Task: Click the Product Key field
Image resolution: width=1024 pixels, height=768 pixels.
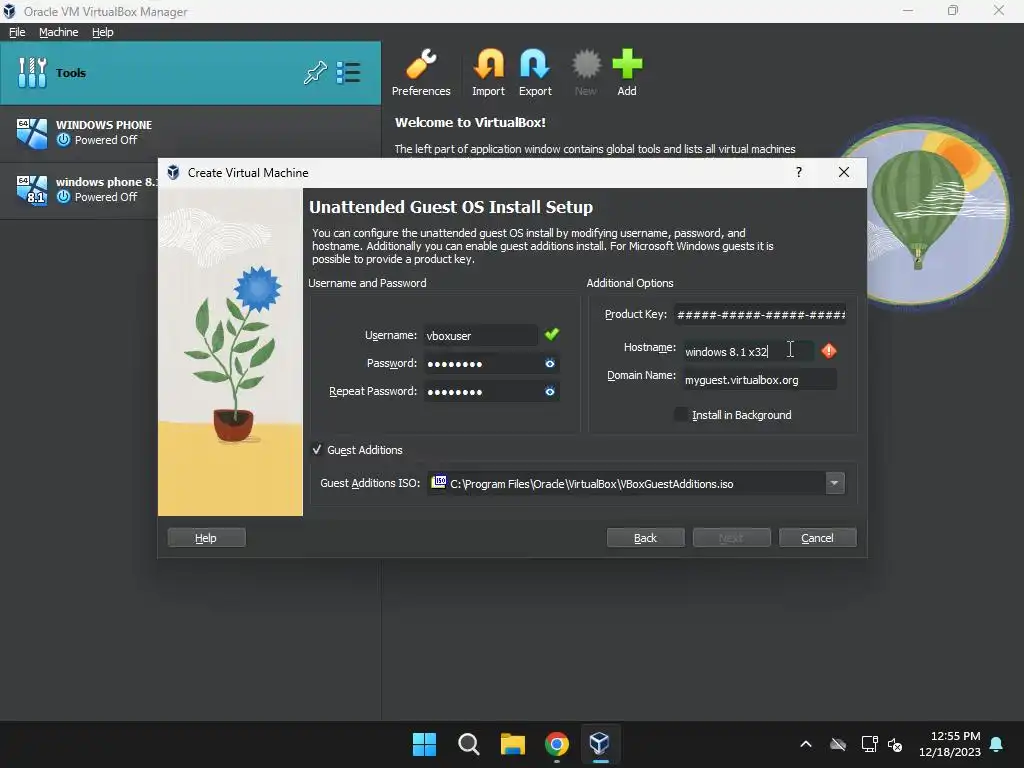Action: pos(761,315)
